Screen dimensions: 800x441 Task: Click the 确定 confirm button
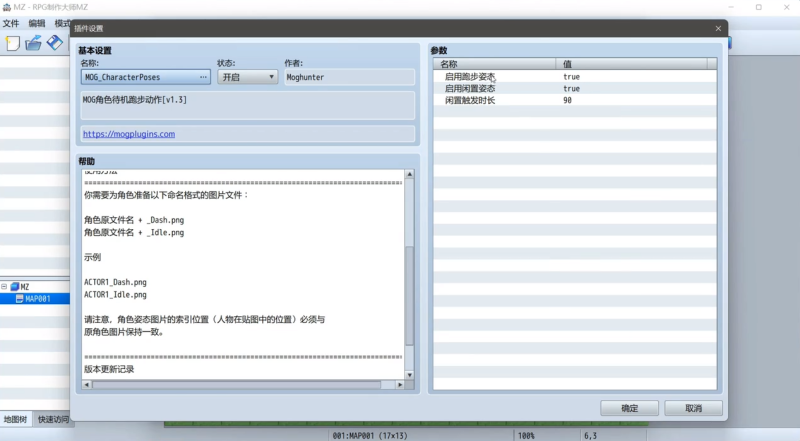pyautogui.click(x=630, y=408)
